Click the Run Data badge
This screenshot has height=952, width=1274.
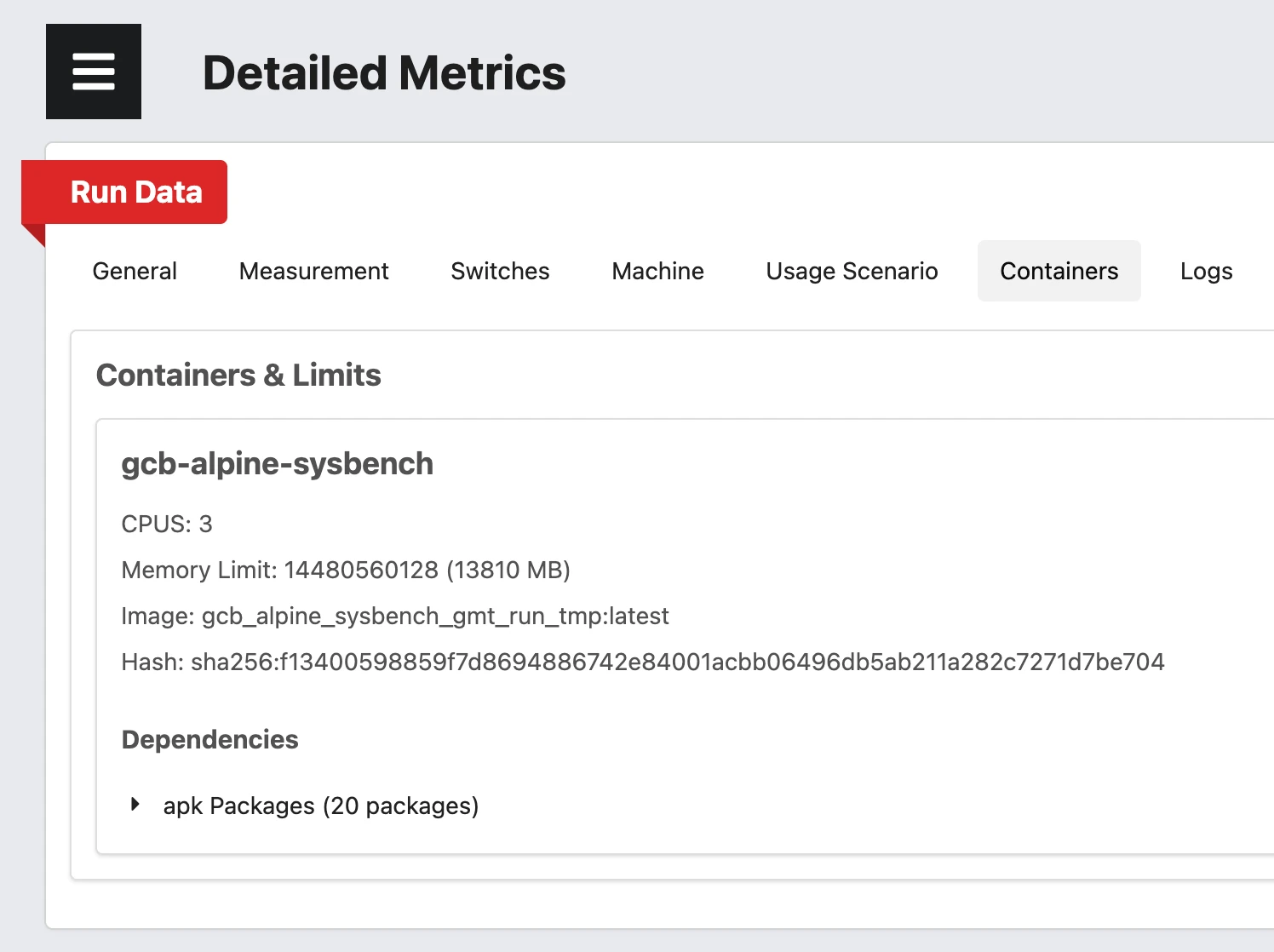pyautogui.click(x=136, y=192)
